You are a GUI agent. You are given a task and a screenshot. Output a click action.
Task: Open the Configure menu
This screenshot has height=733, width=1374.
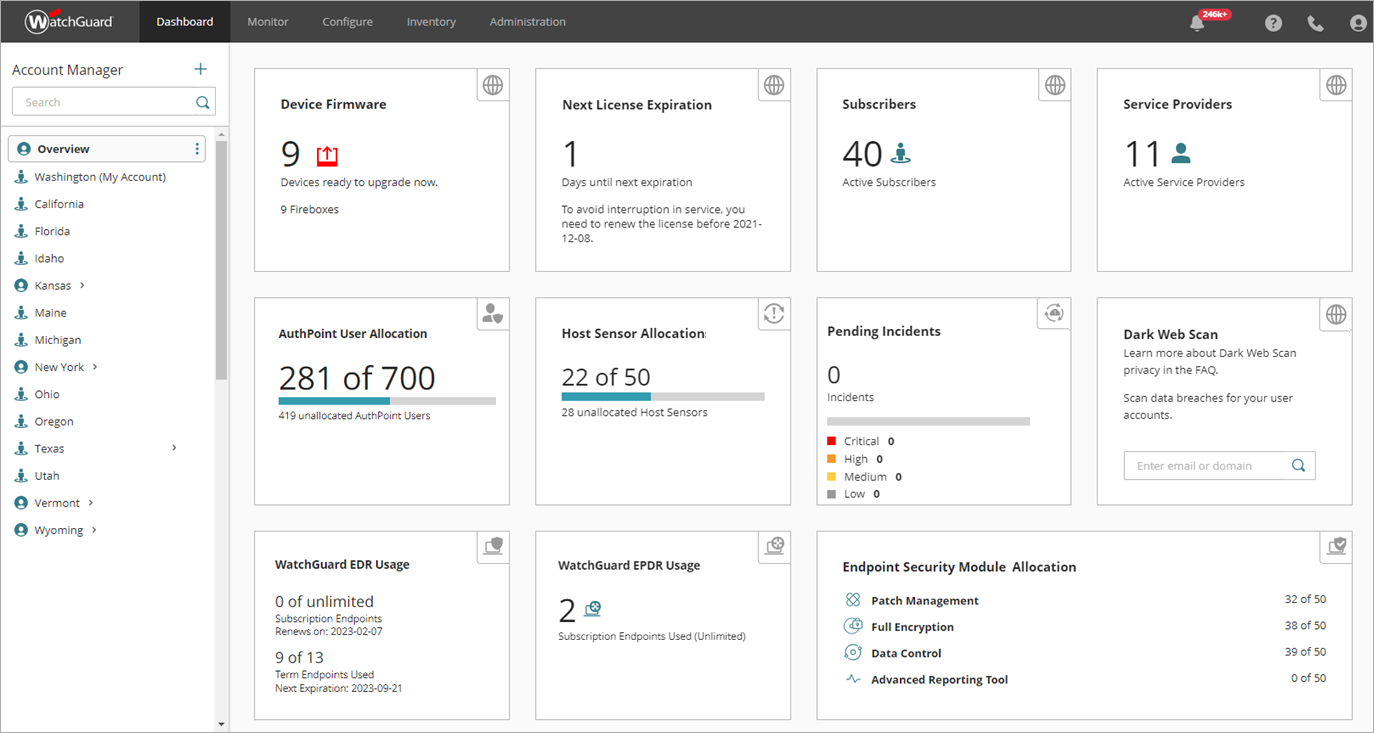[x=347, y=21]
